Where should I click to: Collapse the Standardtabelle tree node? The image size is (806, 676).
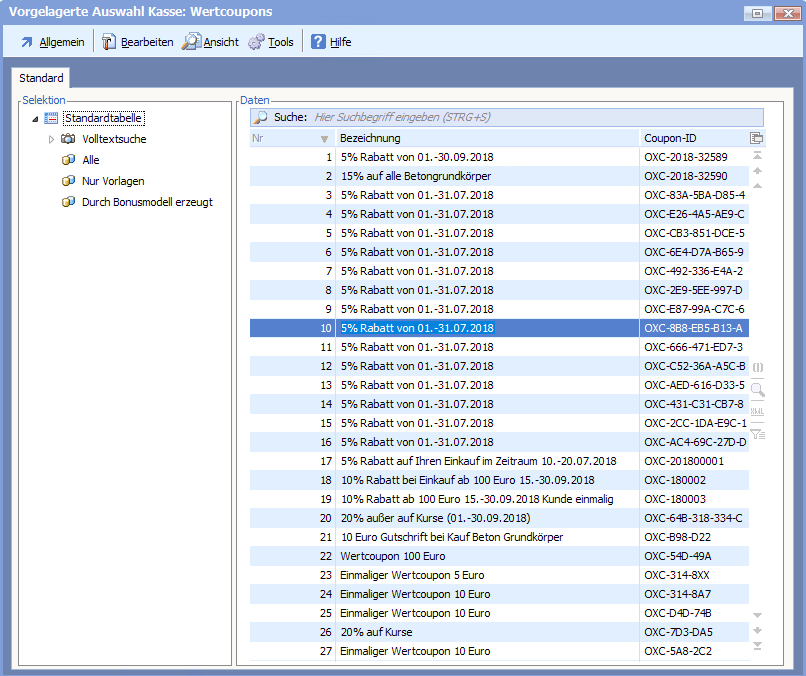35,119
